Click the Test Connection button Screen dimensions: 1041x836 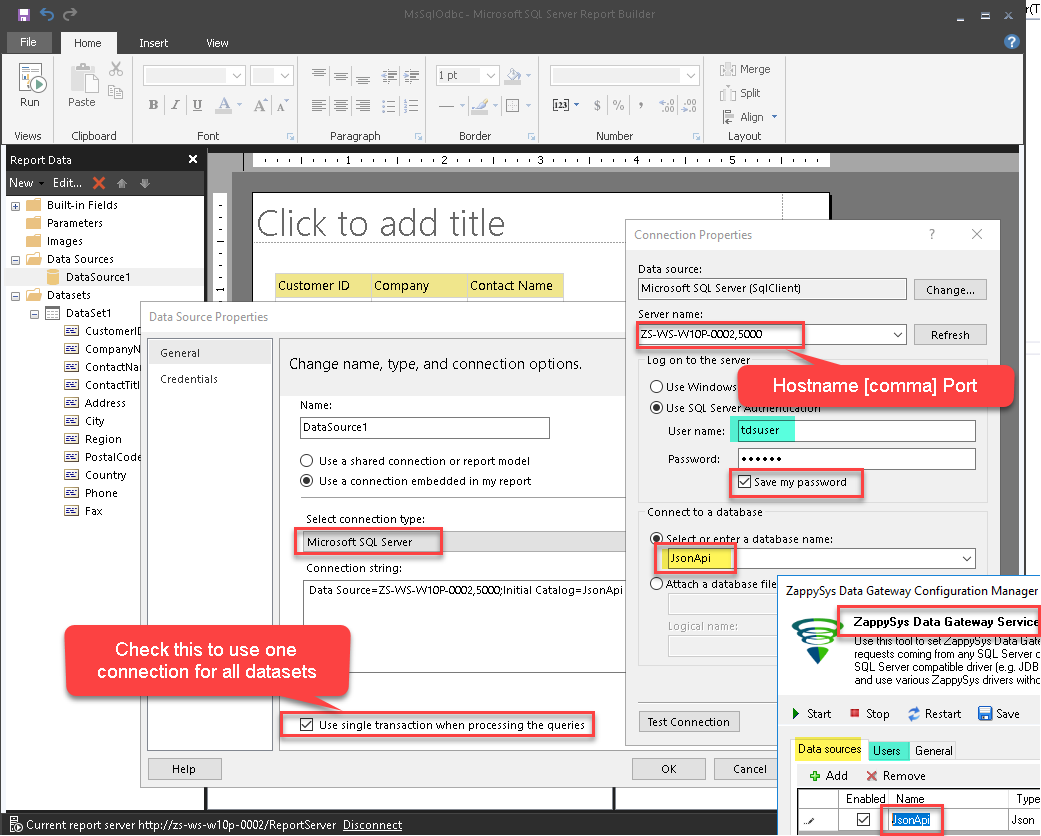(688, 722)
